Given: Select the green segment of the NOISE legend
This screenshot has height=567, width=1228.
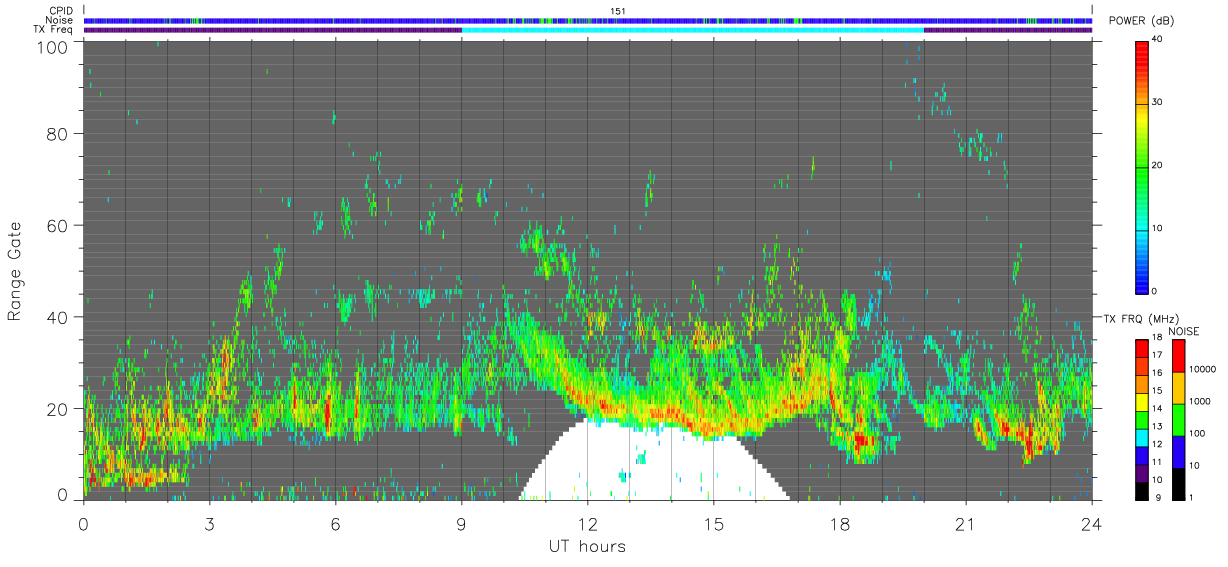Looking at the screenshot, I should pyautogui.click(x=1179, y=420).
